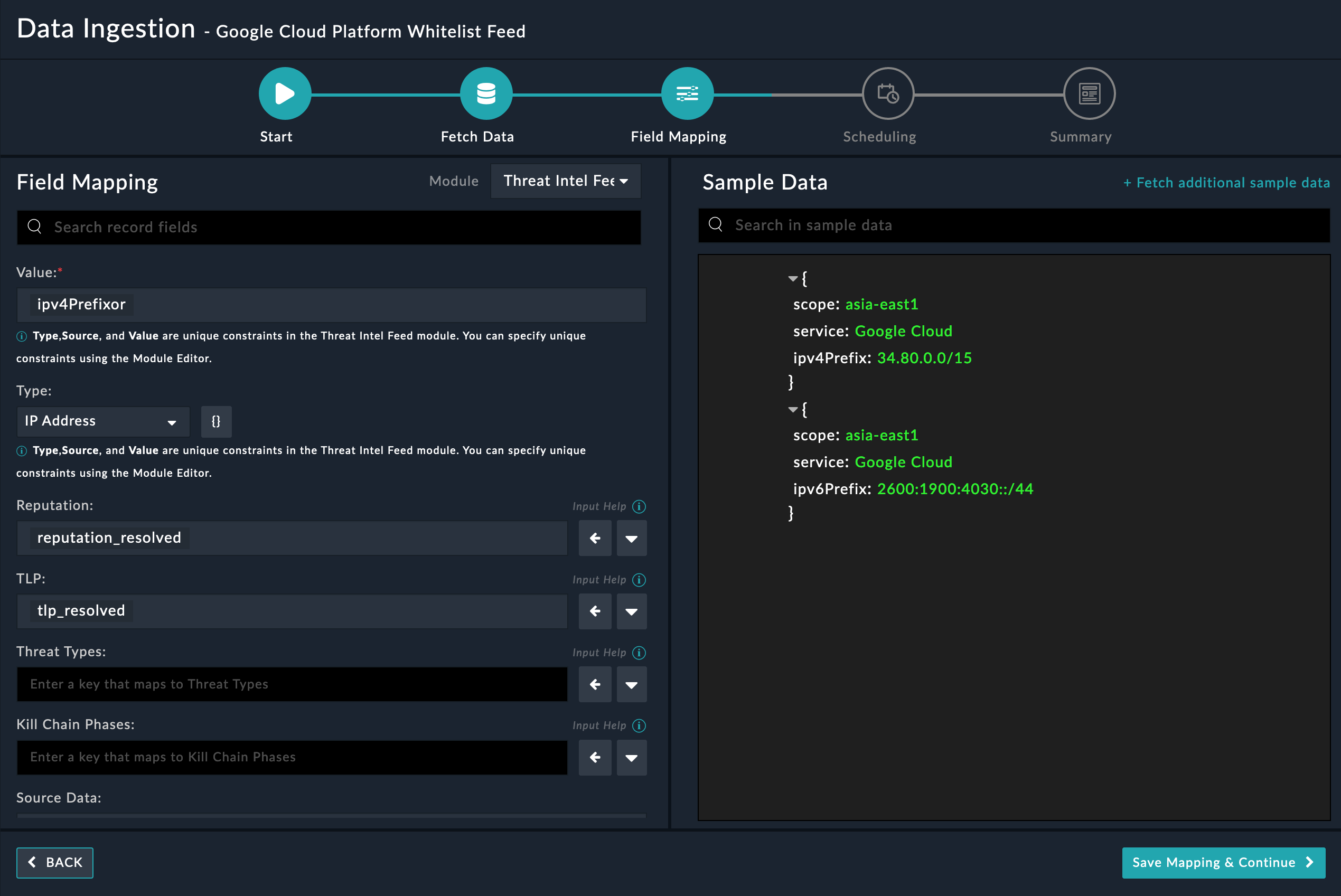Click the Start step play icon
This screenshot has width=1341, height=896.
(x=285, y=93)
